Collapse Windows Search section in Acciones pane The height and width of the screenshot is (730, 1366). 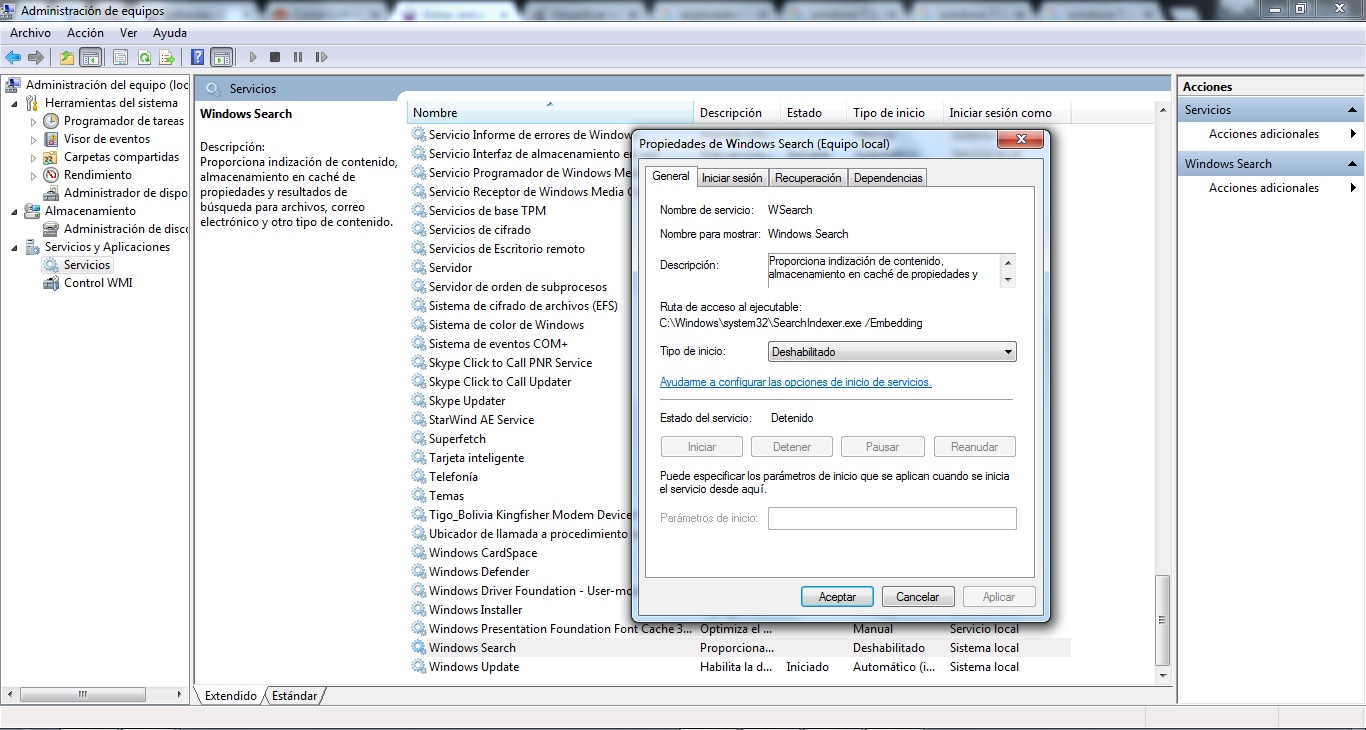point(1352,164)
